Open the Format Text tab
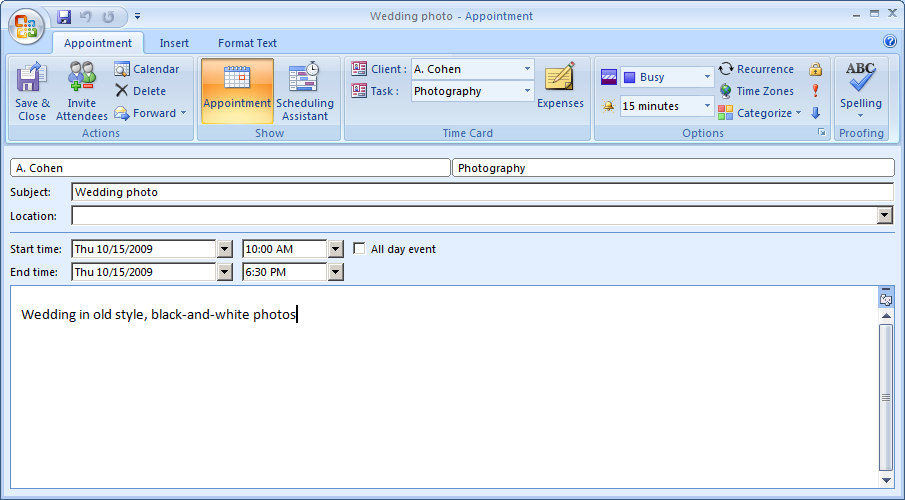Viewport: 905px width, 500px height. (247, 43)
